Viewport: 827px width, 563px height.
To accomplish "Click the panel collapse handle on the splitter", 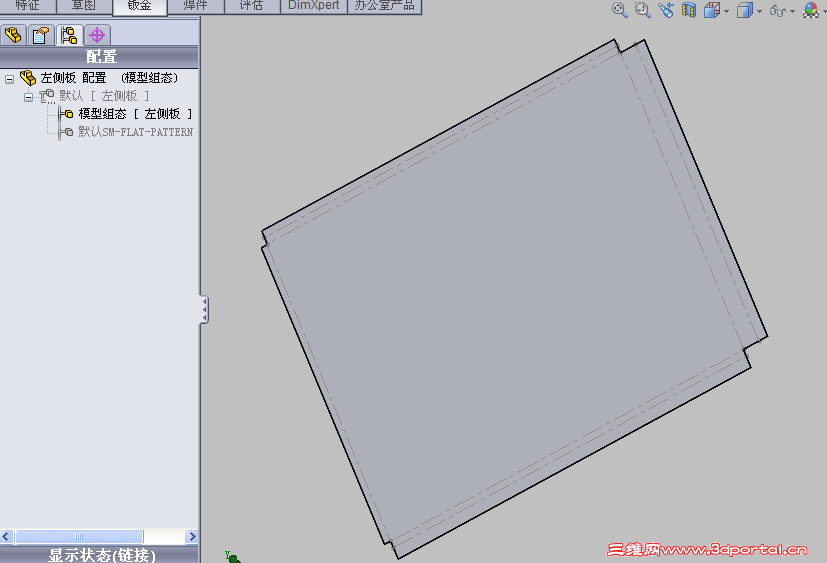I will click(x=204, y=309).
